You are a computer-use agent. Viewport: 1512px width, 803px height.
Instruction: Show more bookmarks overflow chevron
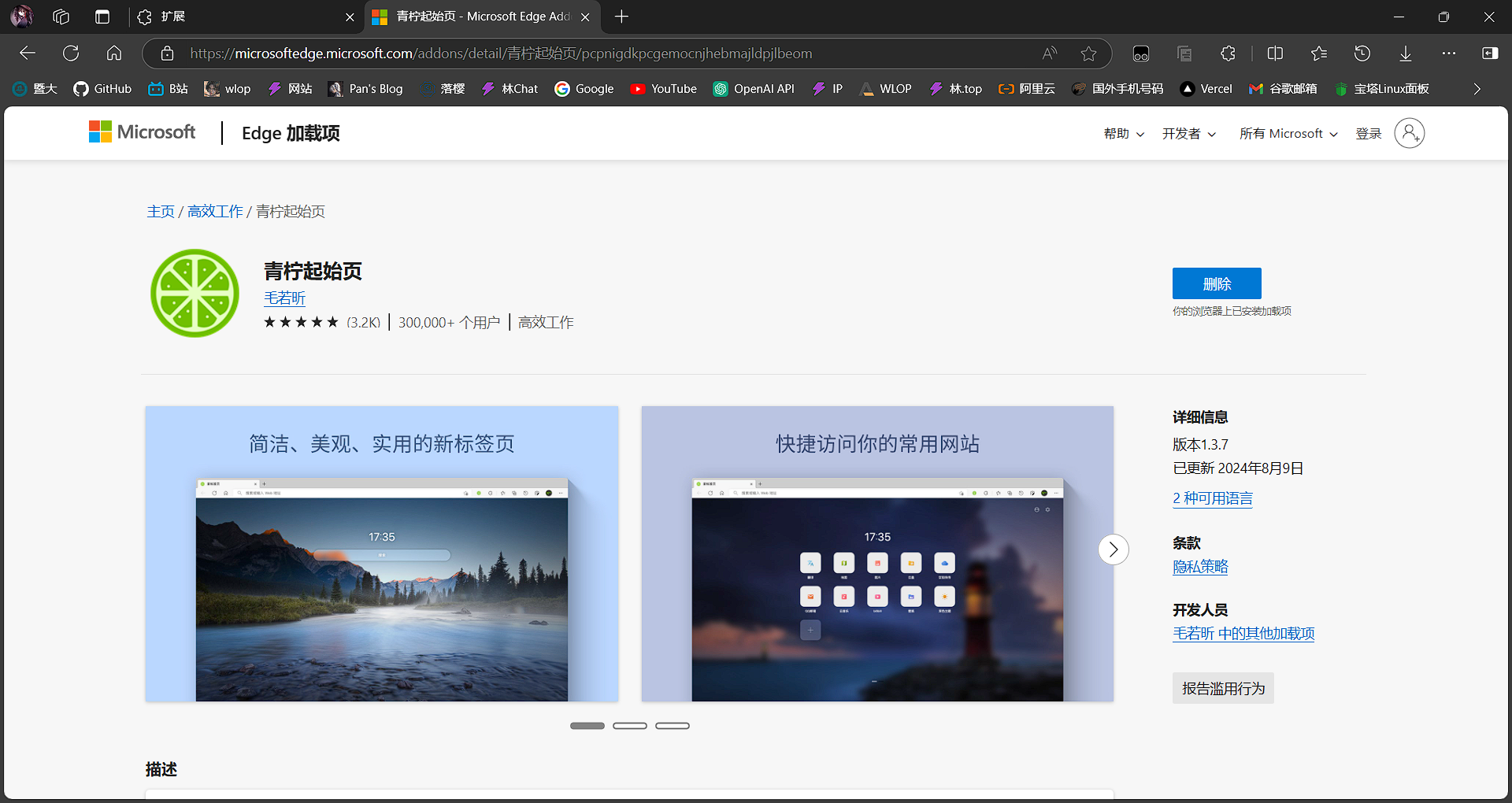(x=1477, y=89)
